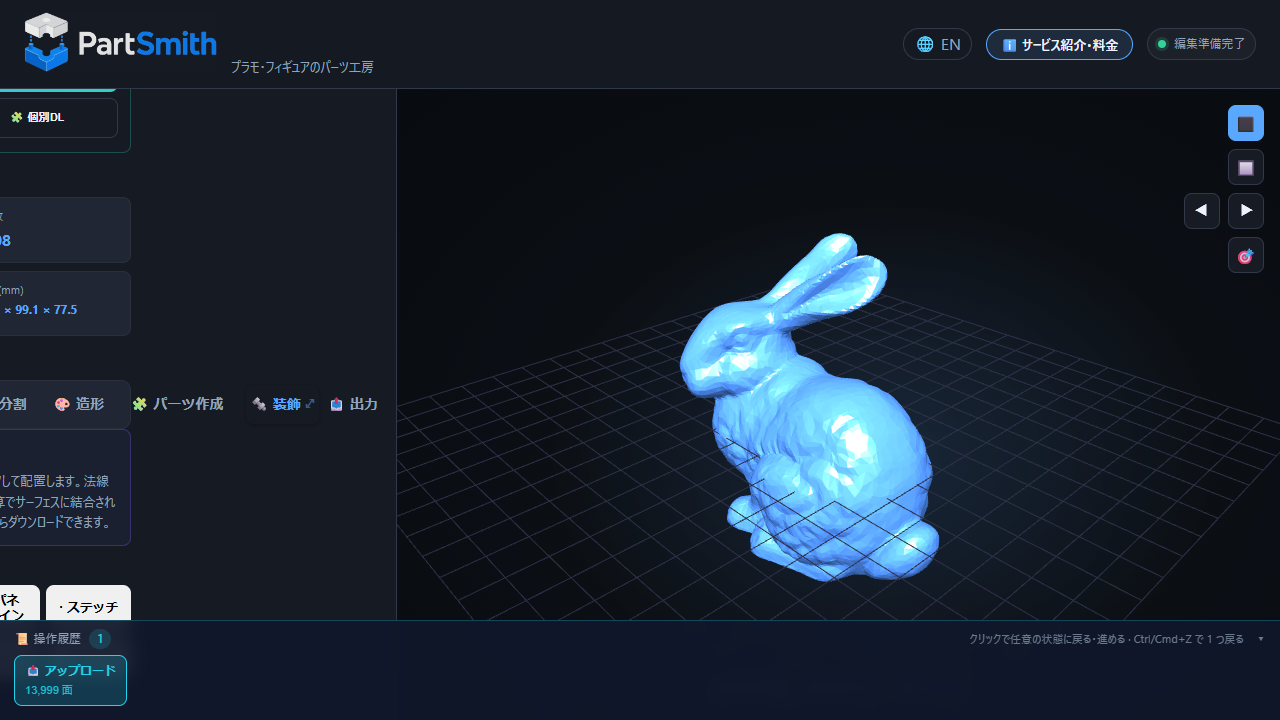Select the ステッチ decoration option
The height and width of the screenshot is (720, 1280).
(x=88, y=606)
